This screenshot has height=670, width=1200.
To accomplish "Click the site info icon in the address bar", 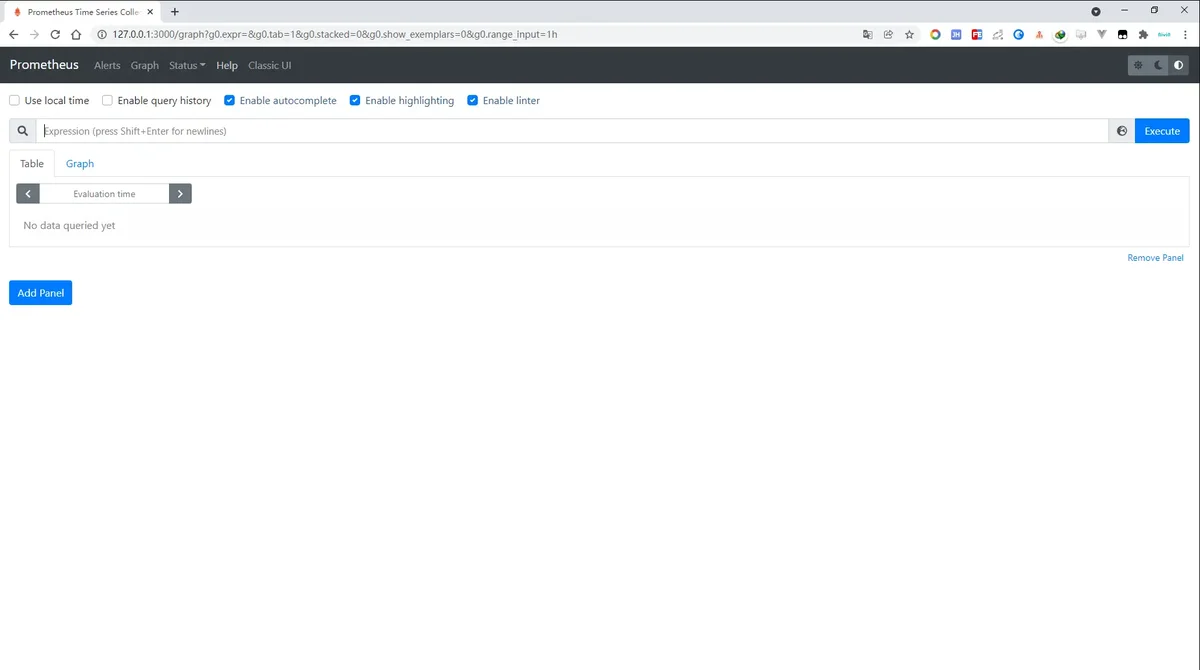I will (102, 34).
